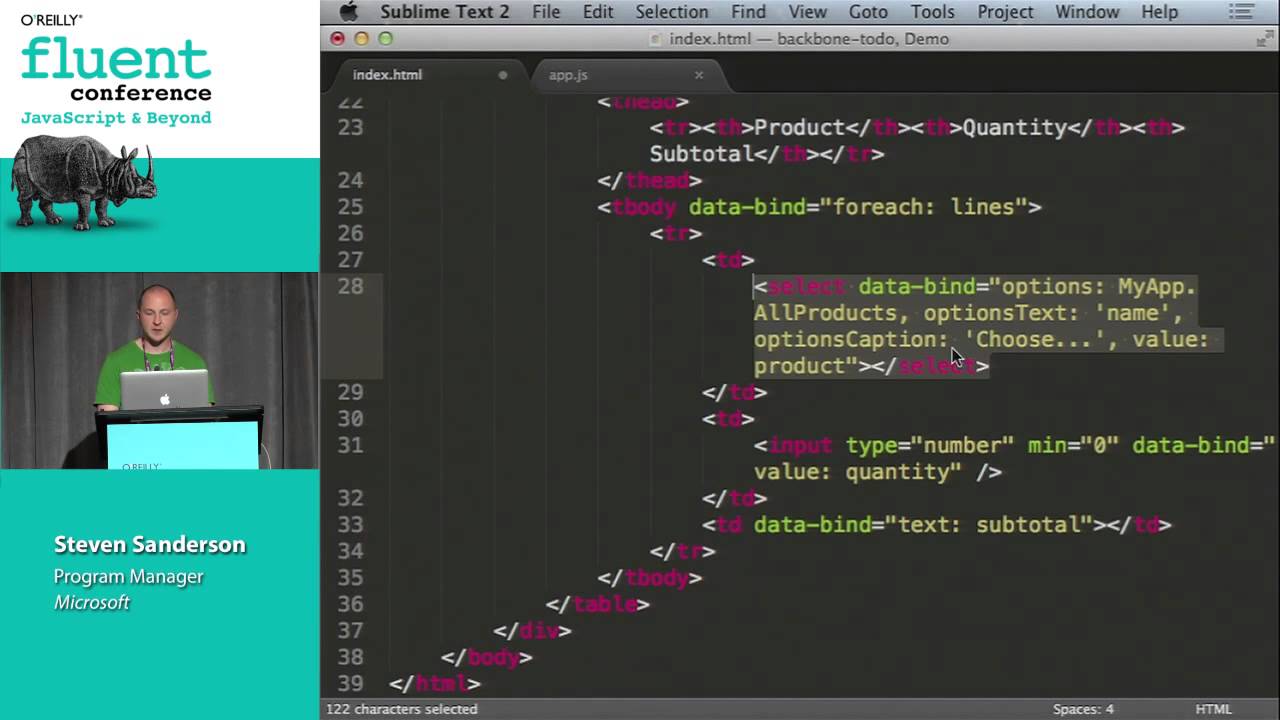The height and width of the screenshot is (720, 1280).
Task: Click the '122 characters selected' status text
Action: [402, 709]
